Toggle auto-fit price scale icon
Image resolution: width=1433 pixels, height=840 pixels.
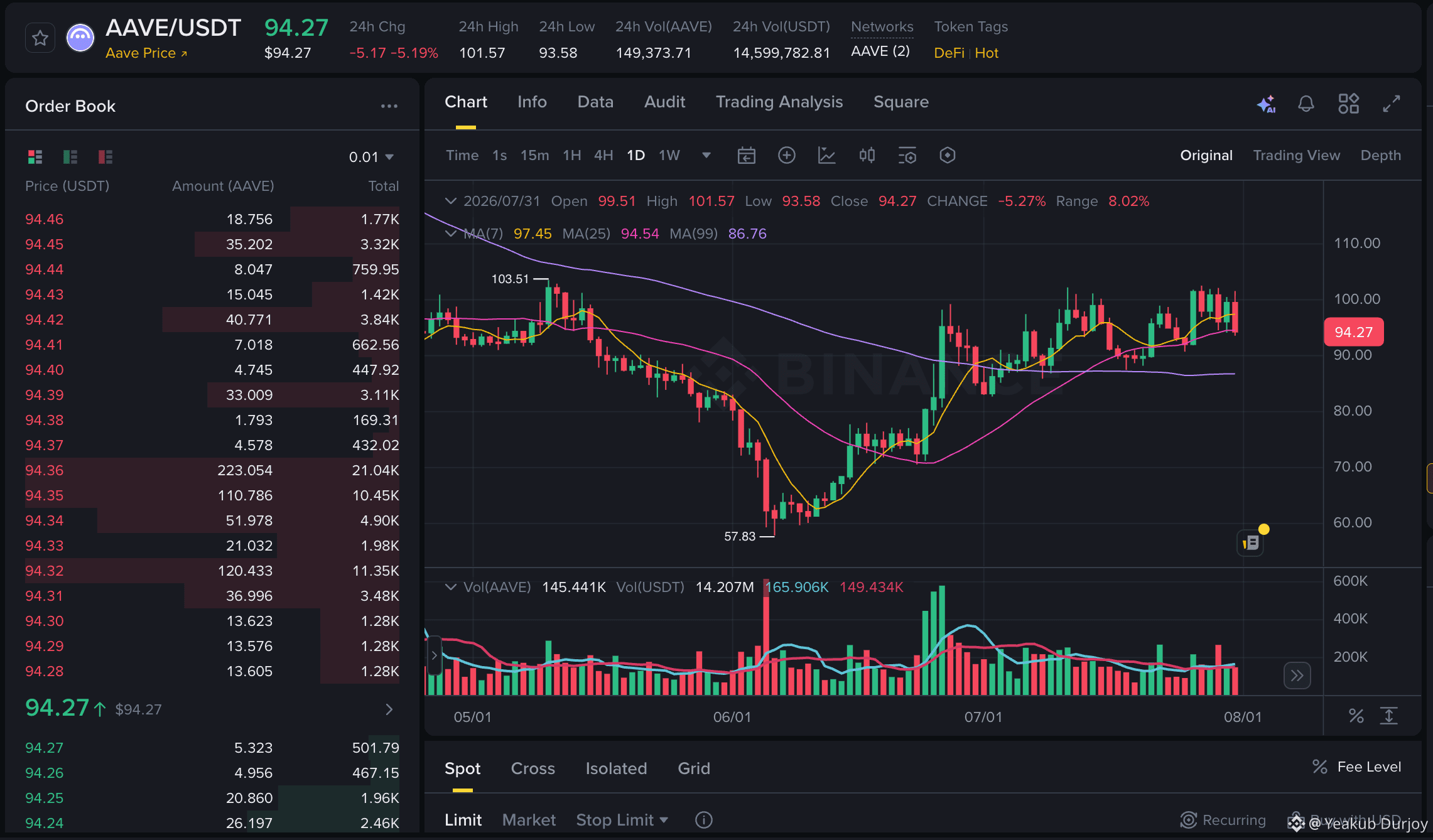pyautogui.click(x=1388, y=716)
